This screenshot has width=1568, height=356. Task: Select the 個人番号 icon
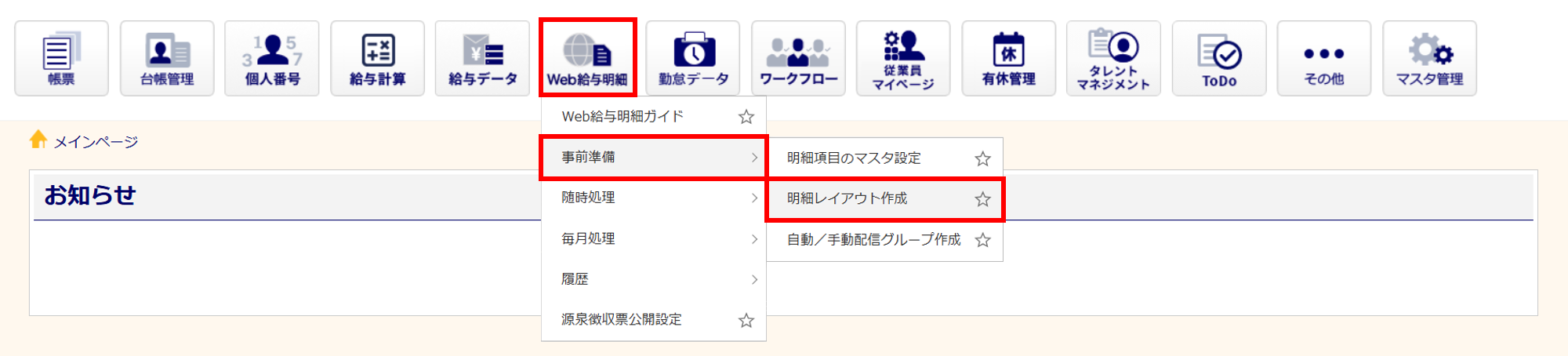(272, 59)
